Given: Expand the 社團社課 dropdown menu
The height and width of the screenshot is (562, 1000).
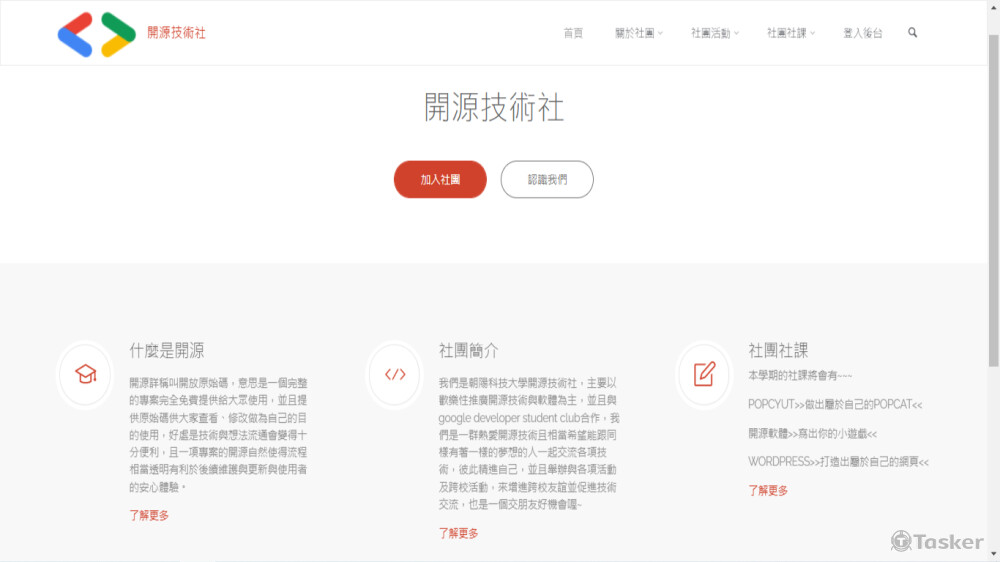Looking at the screenshot, I should tap(790, 33).
